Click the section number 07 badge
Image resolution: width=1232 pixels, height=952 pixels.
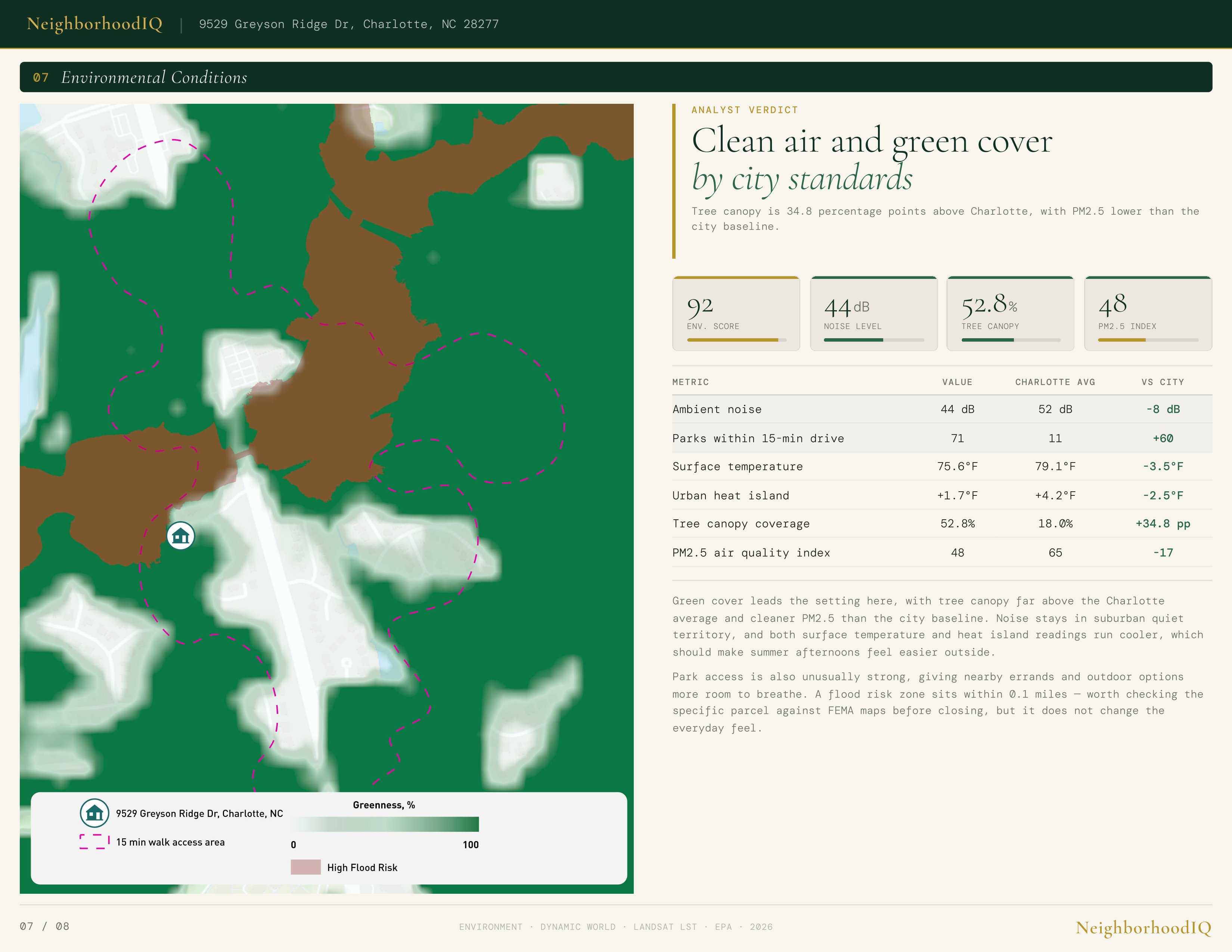click(x=41, y=78)
